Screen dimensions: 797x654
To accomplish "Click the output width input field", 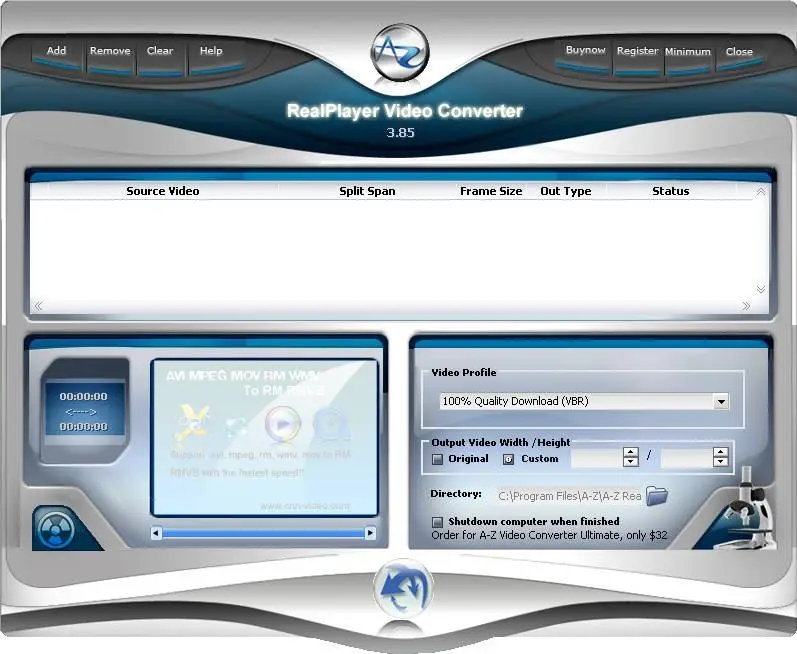I will 596,457.
